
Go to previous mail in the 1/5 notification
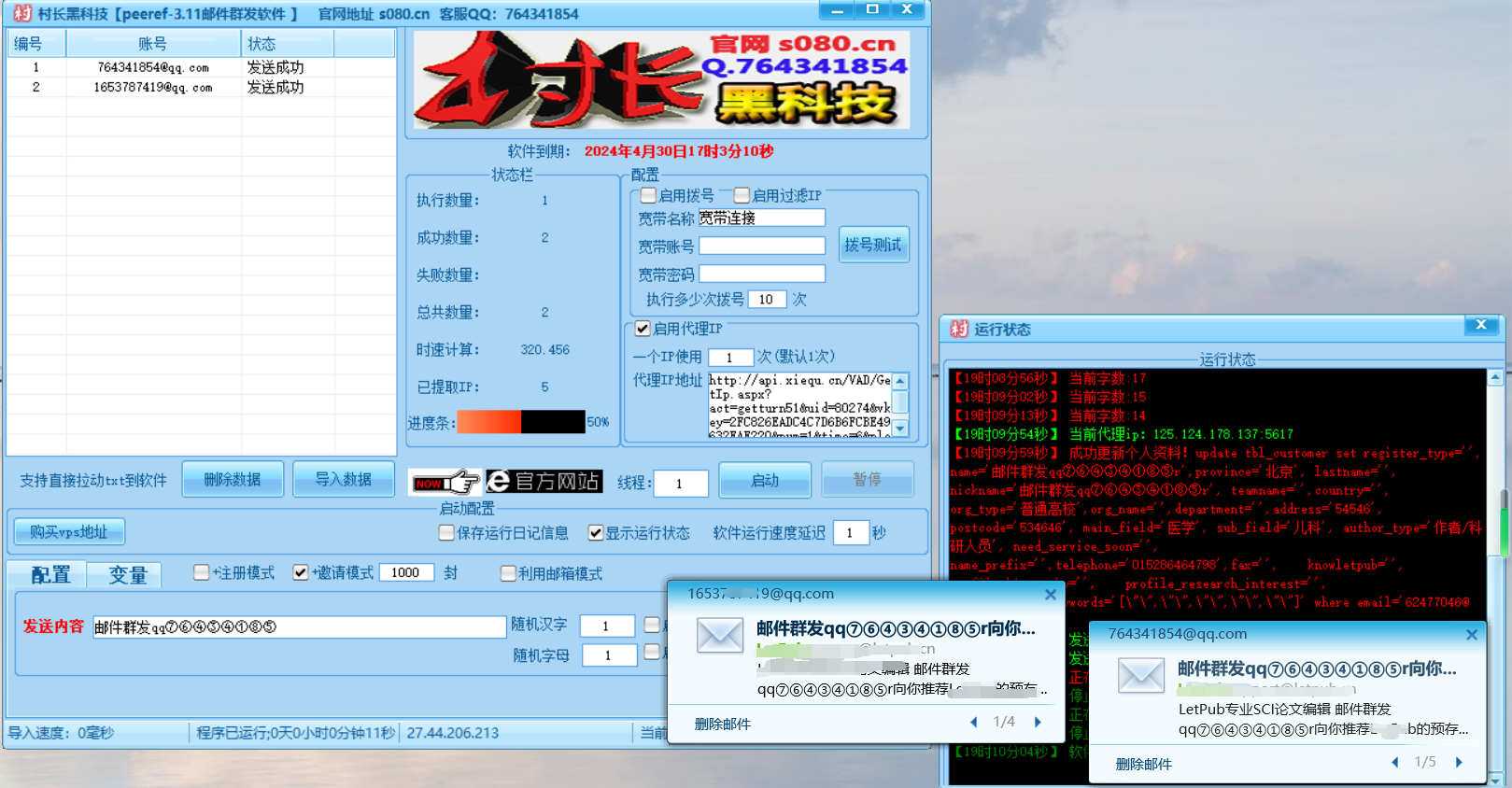click(x=1395, y=762)
